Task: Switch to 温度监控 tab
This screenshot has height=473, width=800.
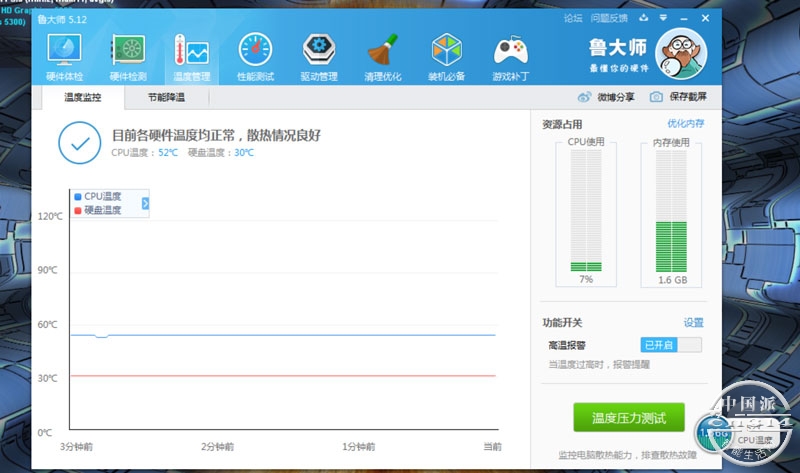Action: [83, 97]
